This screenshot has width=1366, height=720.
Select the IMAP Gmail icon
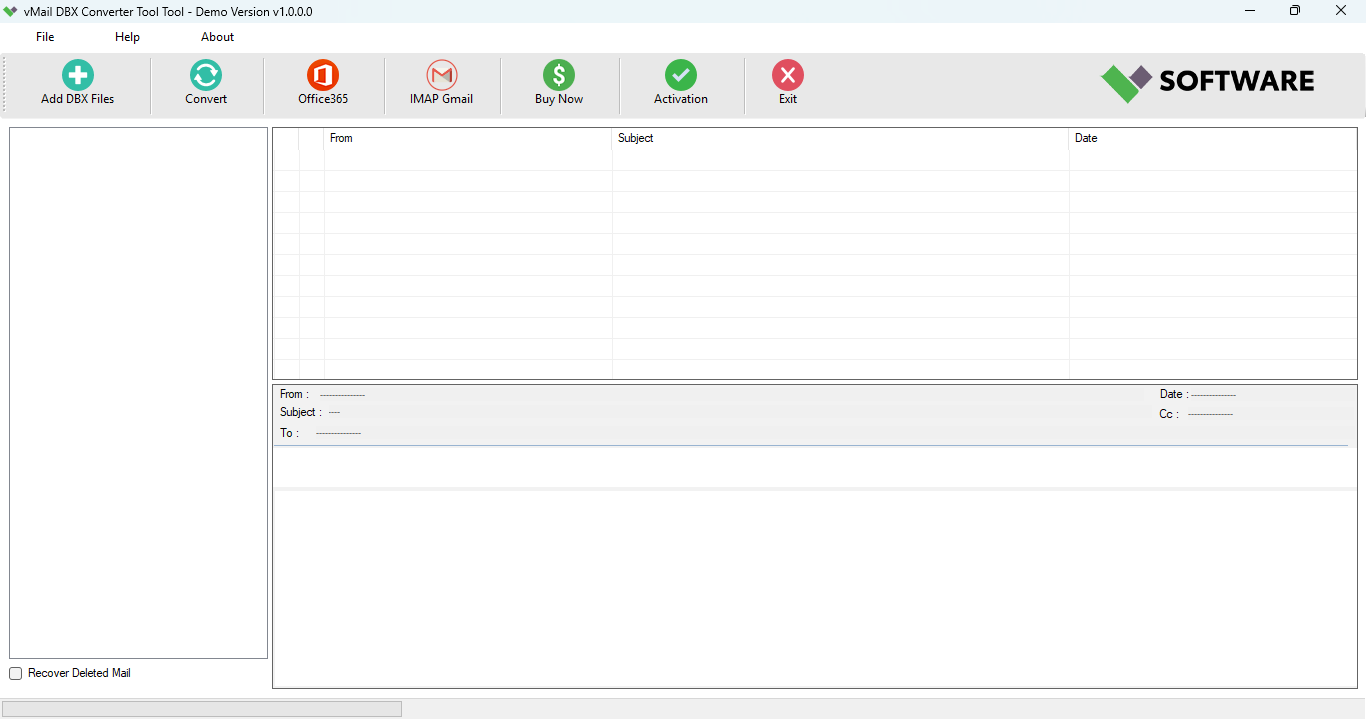(441, 76)
